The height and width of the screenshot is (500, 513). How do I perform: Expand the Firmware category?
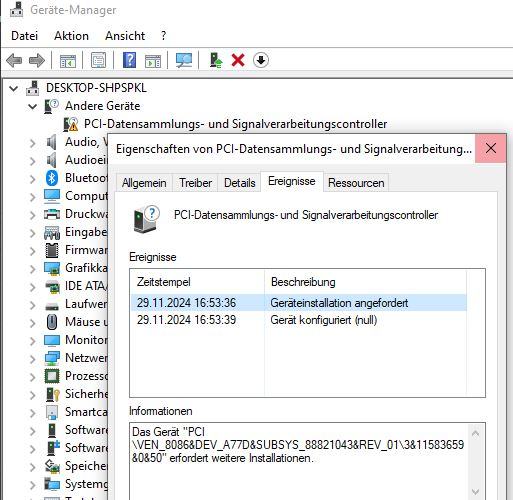[x=32, y=250]
